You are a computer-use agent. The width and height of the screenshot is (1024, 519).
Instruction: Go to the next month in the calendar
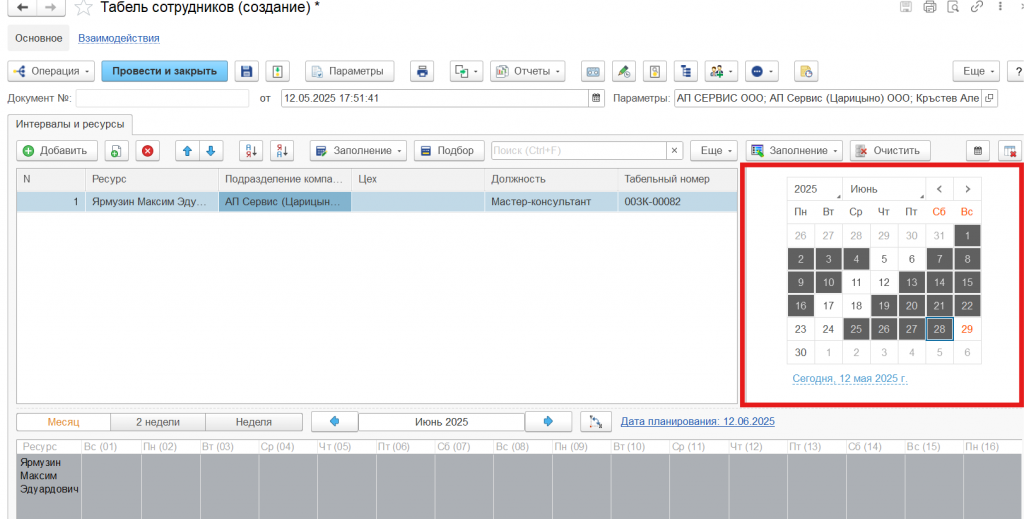[967, 188]
